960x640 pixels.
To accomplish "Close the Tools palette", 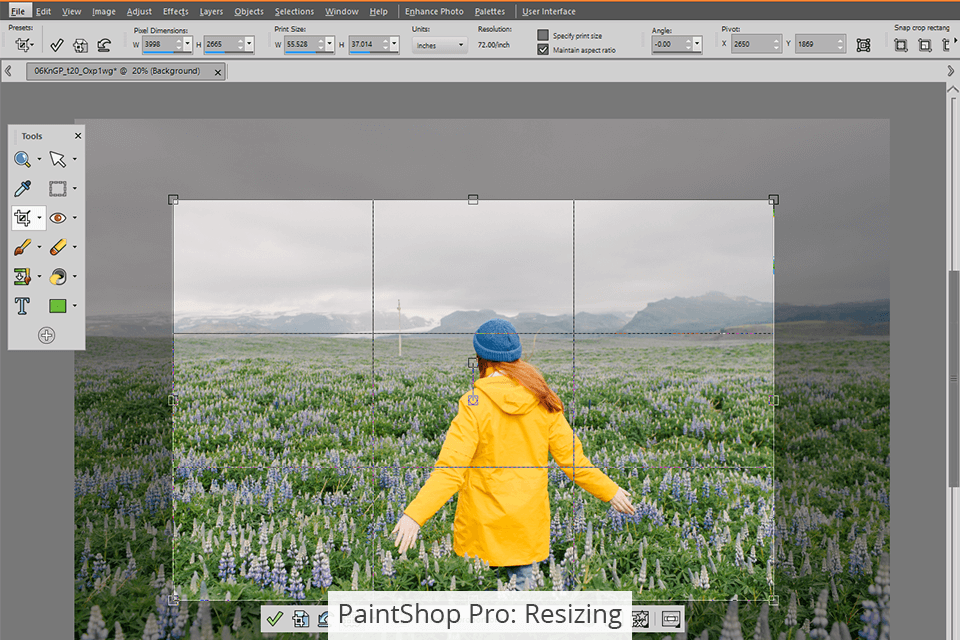I will [x=78, y=136].
